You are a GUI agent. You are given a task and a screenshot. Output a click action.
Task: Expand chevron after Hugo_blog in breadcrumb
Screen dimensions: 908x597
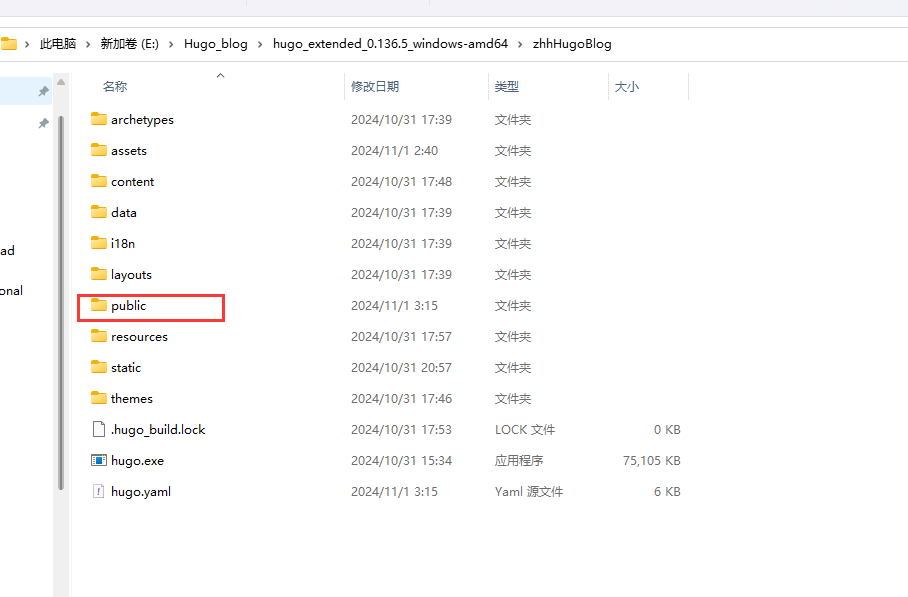coord(260,44)
